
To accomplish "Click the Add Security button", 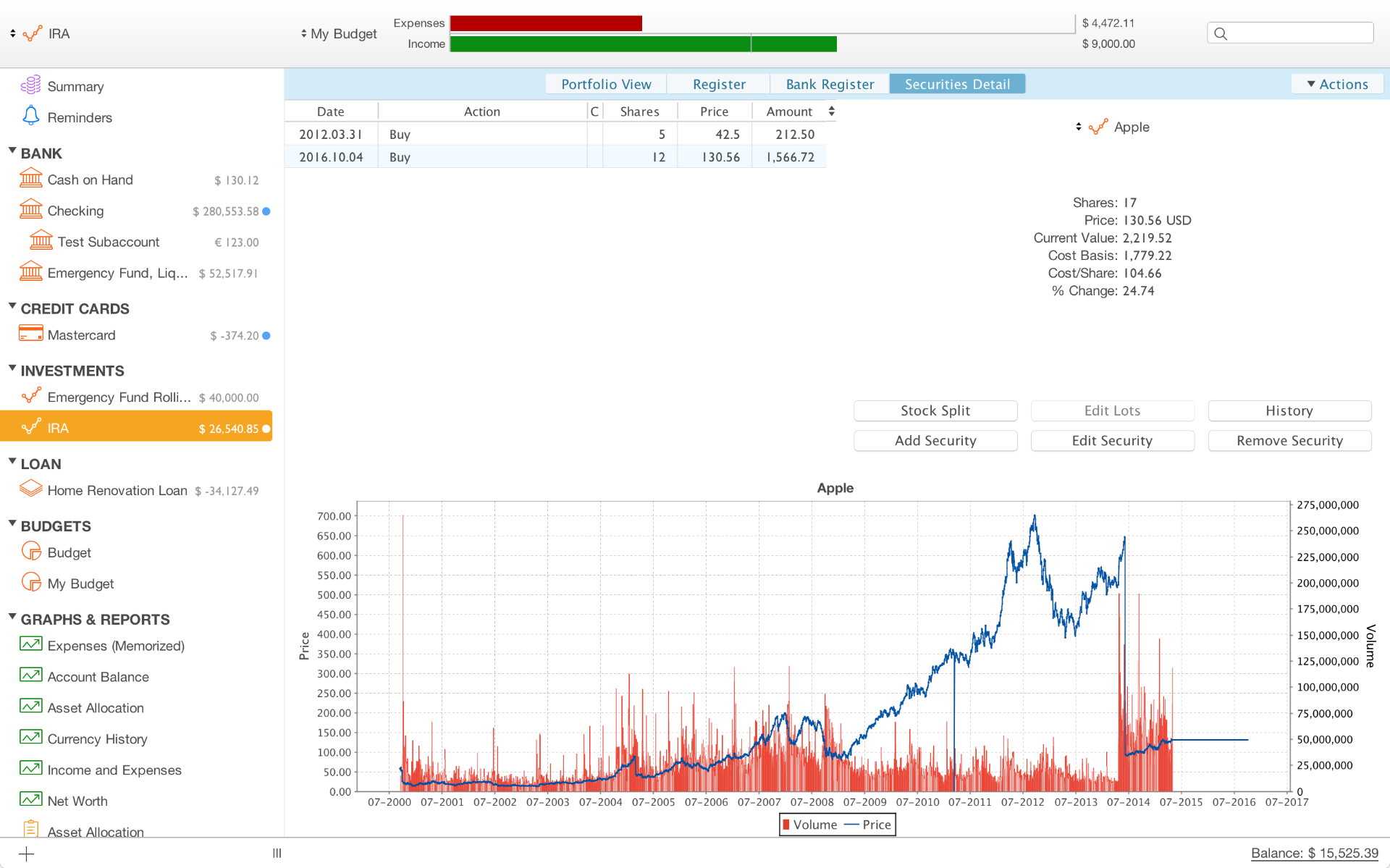I will pyautogui.click(x=935, y=441).
